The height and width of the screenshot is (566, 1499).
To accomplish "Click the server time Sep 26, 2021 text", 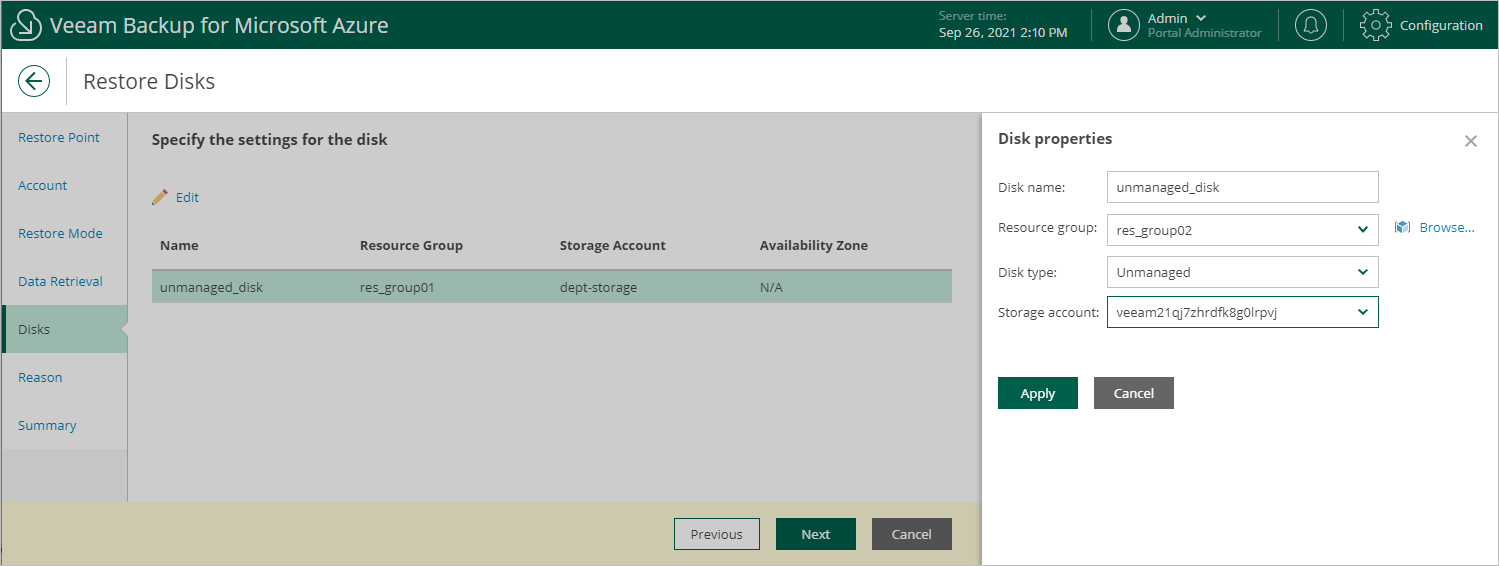I will pos(1003,33).
